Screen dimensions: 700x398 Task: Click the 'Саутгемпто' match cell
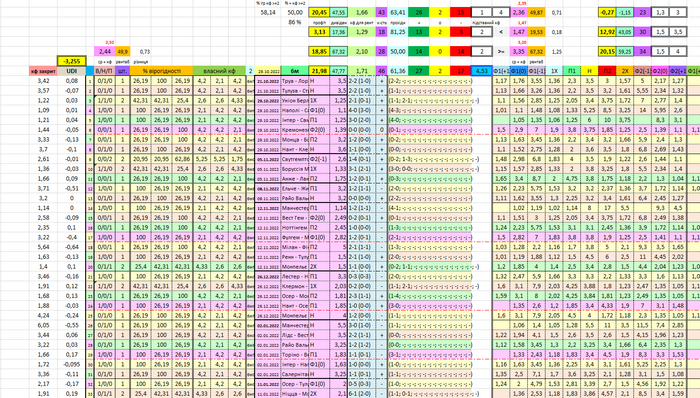point(295,159)
